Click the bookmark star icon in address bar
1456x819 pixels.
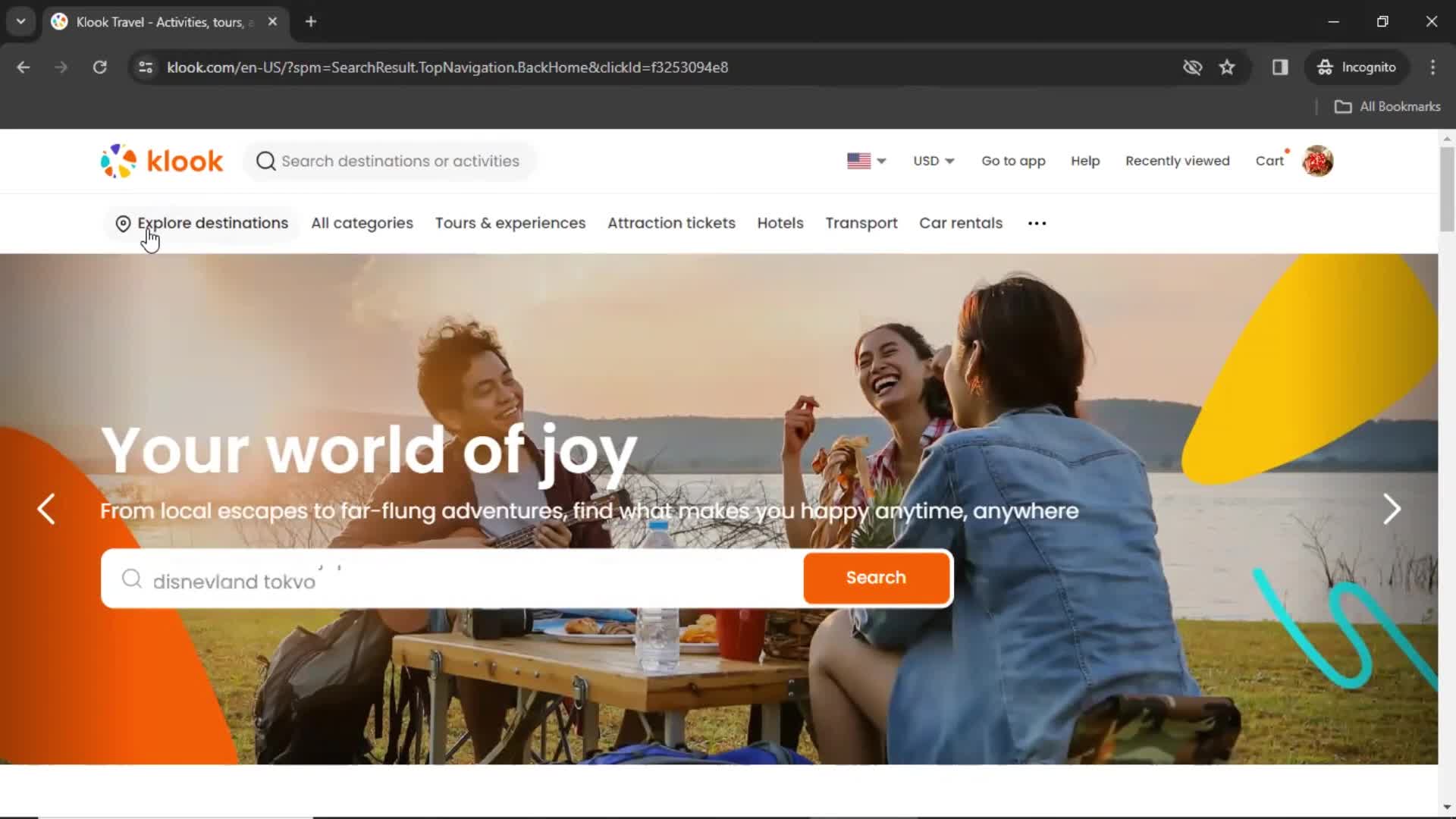(1226, 67)
